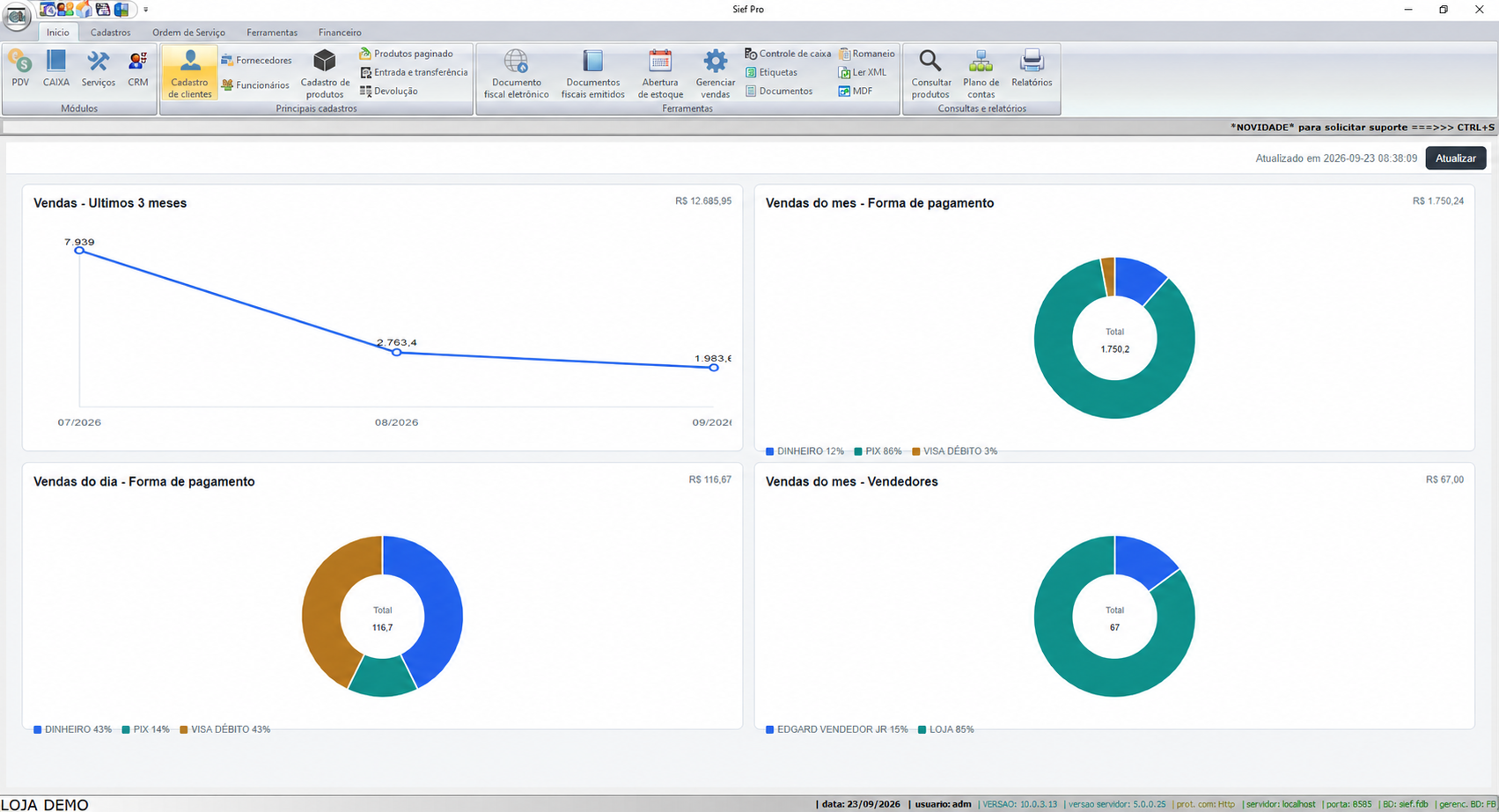1499x812 pixels.
Task: Click the people icon in quick access toolbar
Action: pyautogui.click(x=65, y=10)
